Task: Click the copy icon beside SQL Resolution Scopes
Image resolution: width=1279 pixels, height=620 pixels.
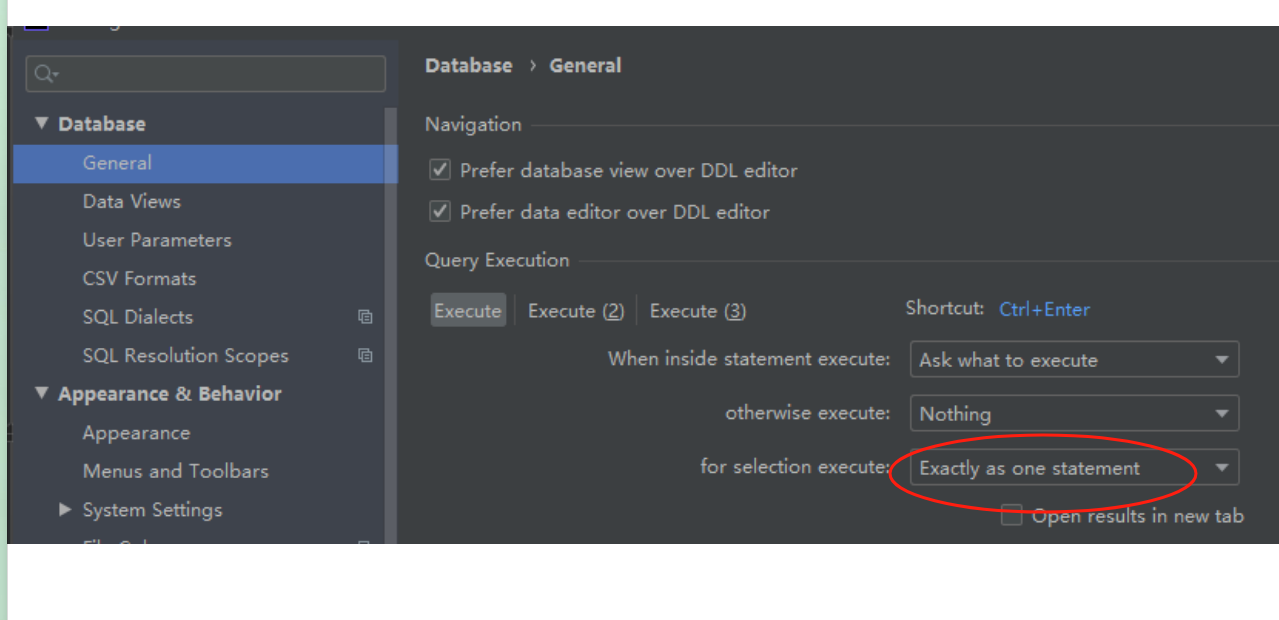Action: coord(365,356)
